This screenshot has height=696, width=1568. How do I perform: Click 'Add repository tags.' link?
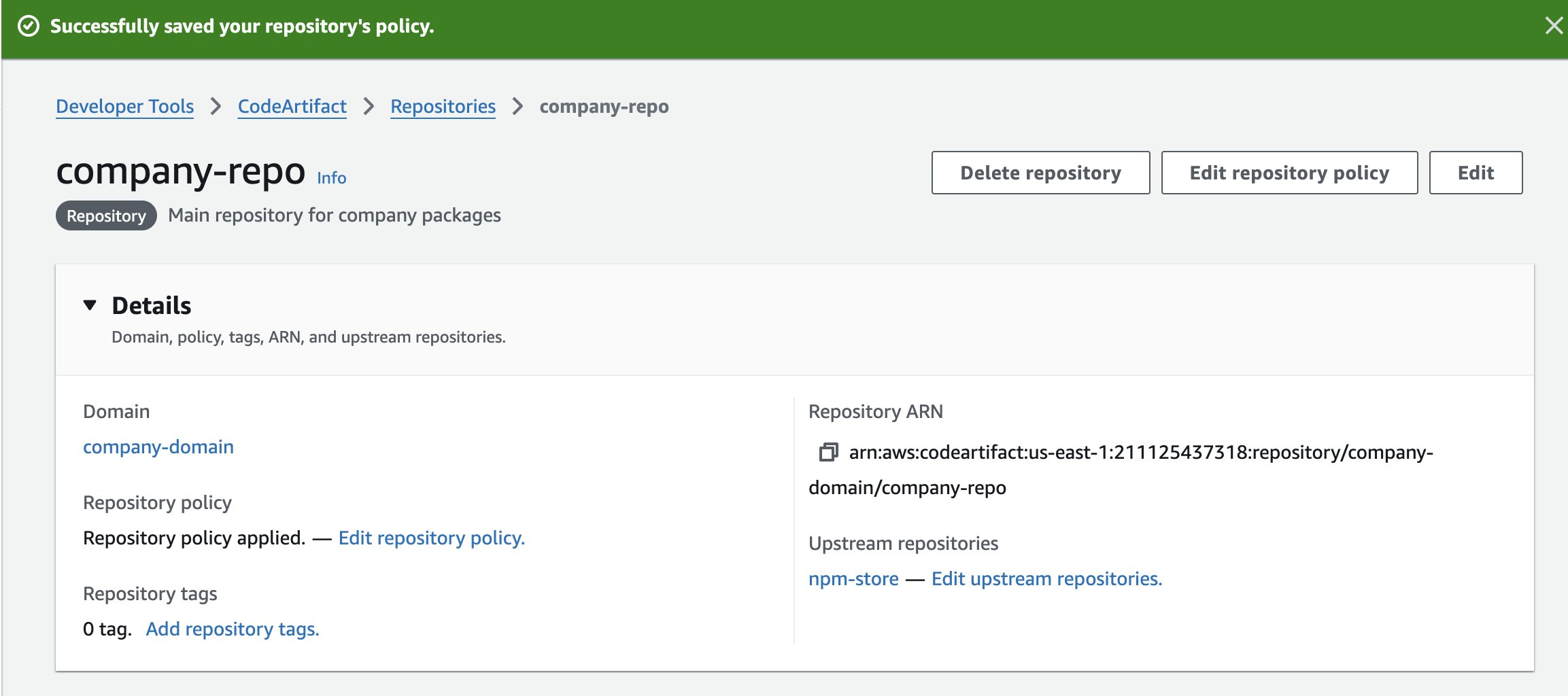(233, 629)
